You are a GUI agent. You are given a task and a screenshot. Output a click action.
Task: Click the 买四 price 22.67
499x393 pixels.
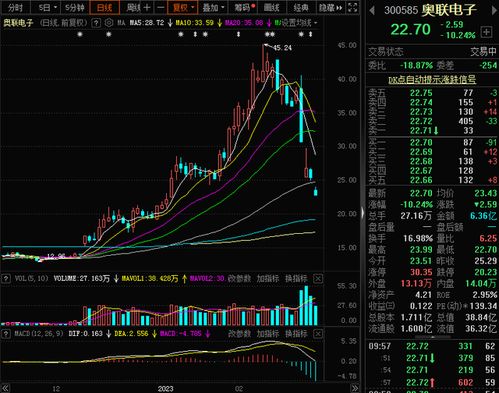pyautogui.click(x=421, y=171)
